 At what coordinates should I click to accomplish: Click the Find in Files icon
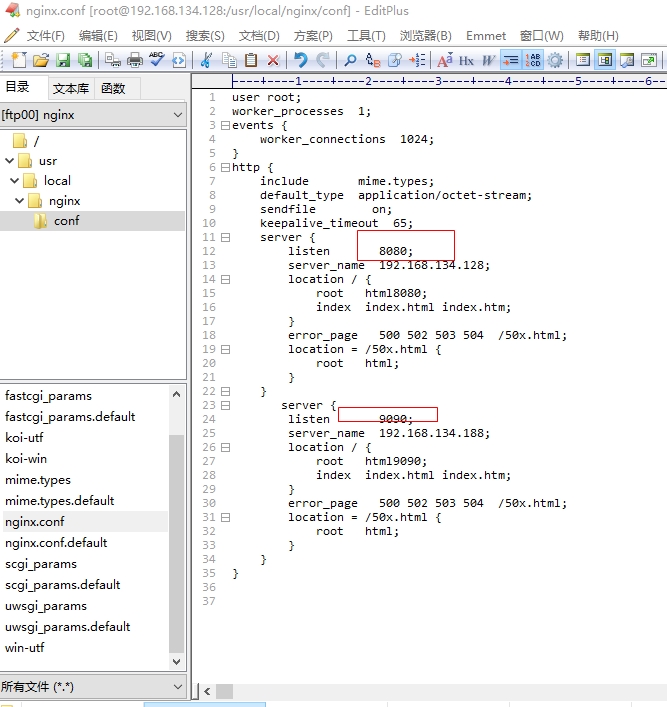(395, 60)
